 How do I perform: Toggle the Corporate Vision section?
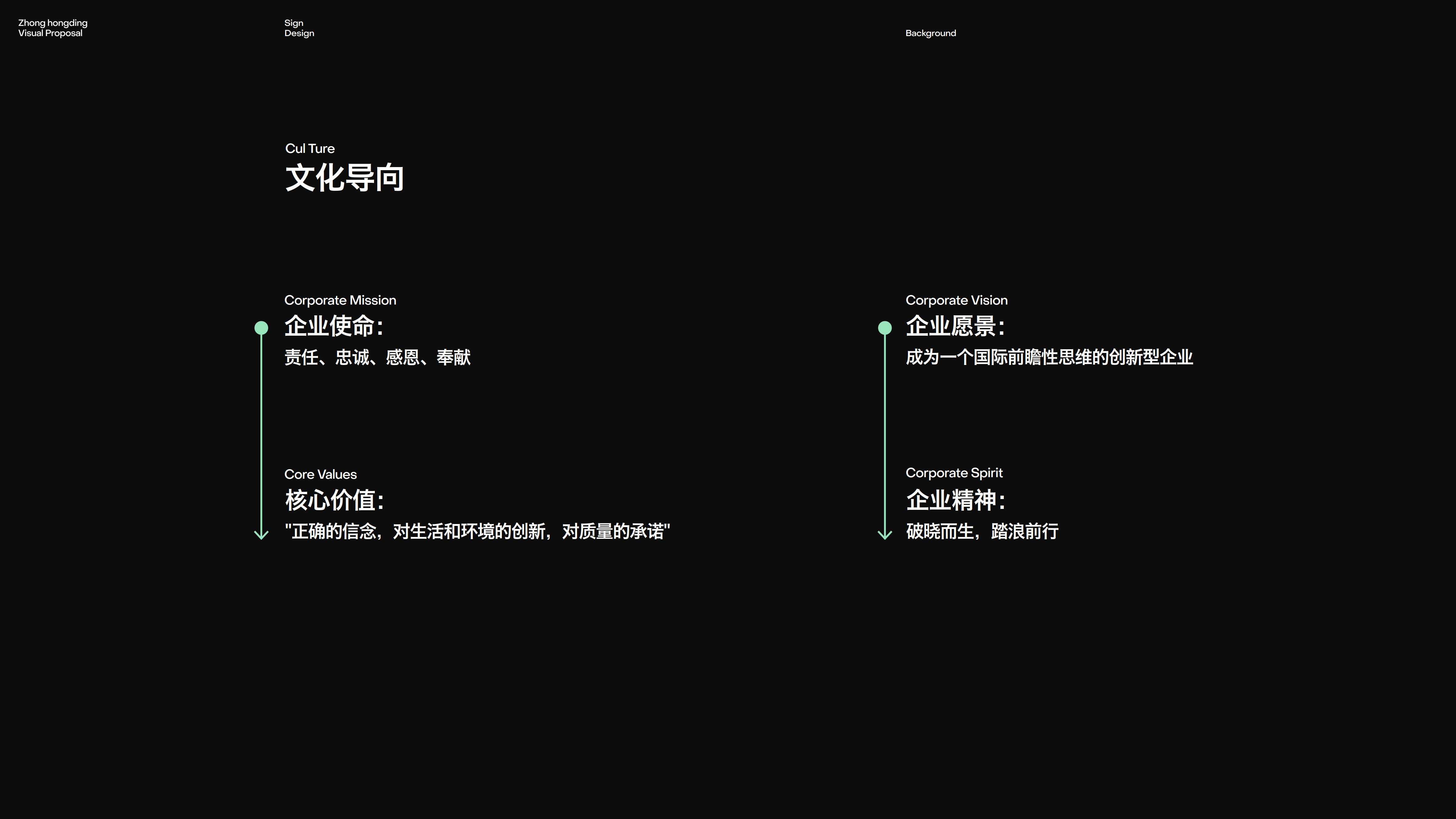click(957, 300)
